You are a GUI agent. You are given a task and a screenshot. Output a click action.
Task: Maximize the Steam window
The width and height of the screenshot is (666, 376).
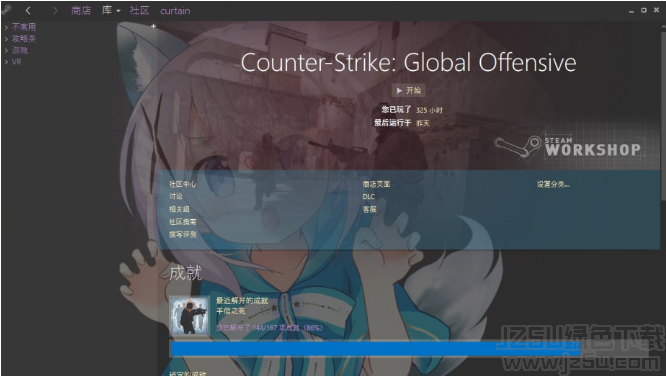click(x=644, y=10)
